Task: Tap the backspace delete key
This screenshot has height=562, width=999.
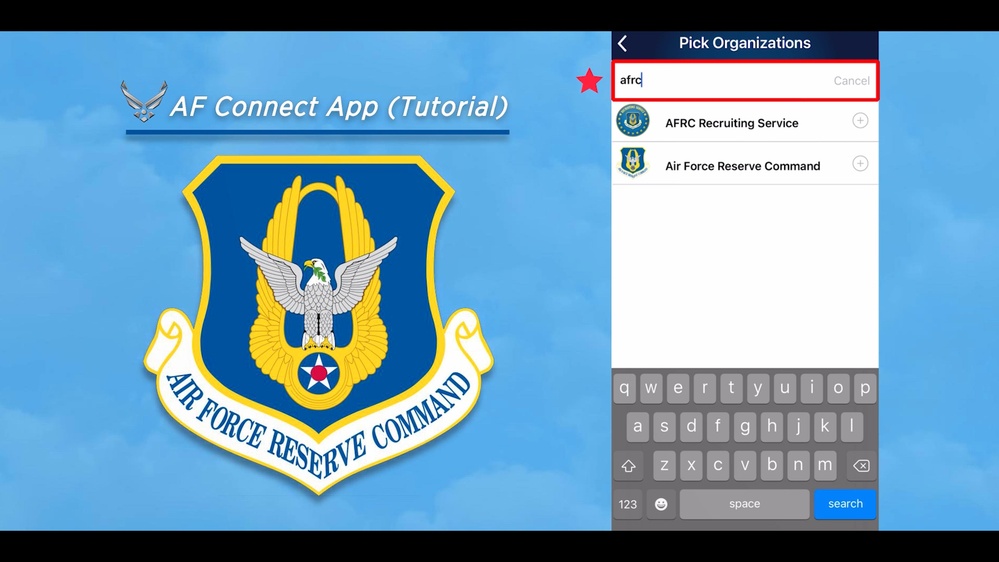Action: coord(861,466)
